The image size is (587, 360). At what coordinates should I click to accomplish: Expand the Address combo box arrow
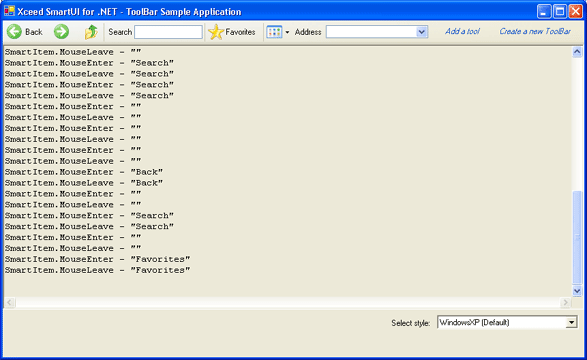[x=422, y=32]
